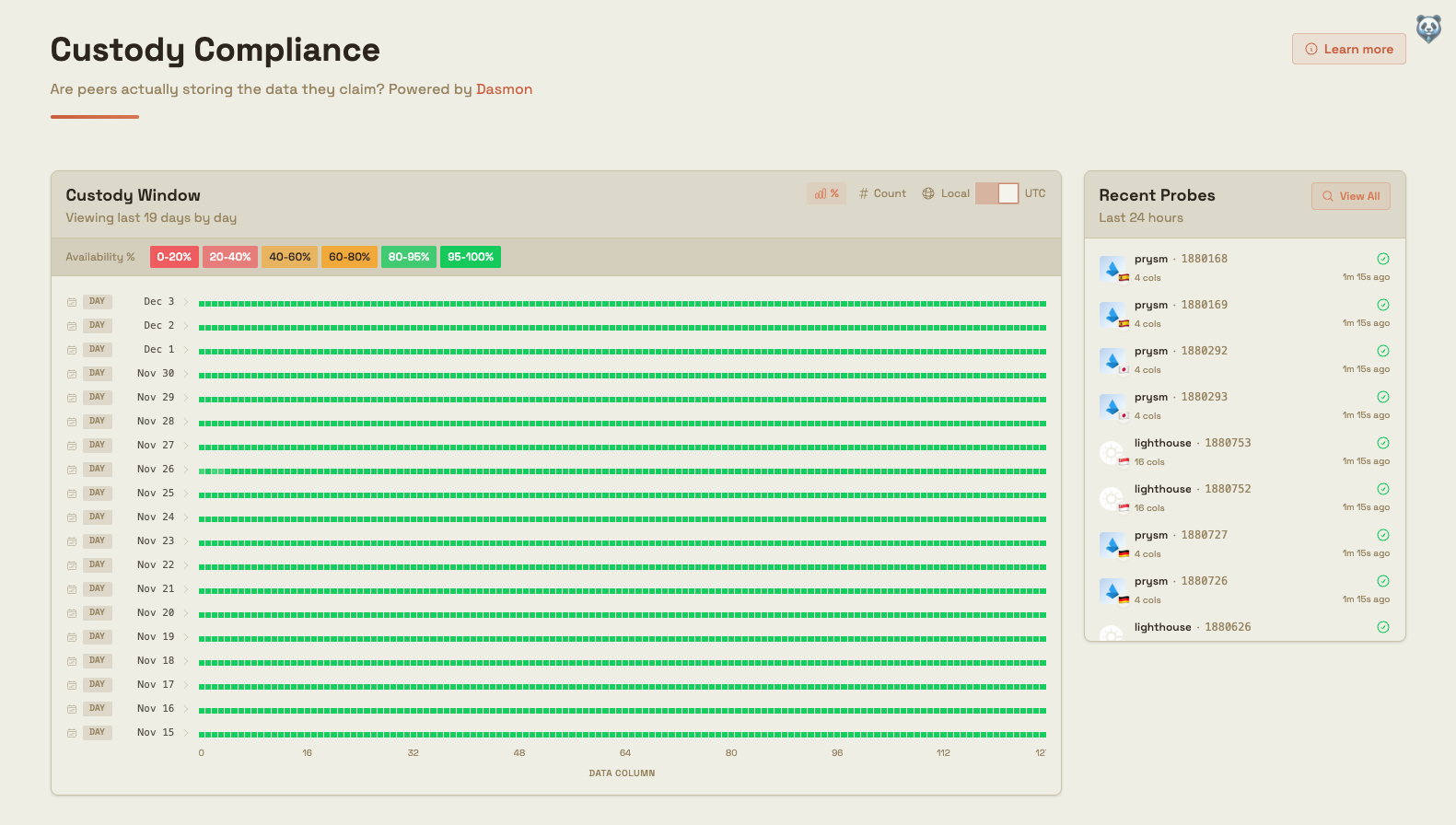Click the success checkmark for probe 1880168
This screenshot has width=1456, height=825.
click(x=1383, y=259)
